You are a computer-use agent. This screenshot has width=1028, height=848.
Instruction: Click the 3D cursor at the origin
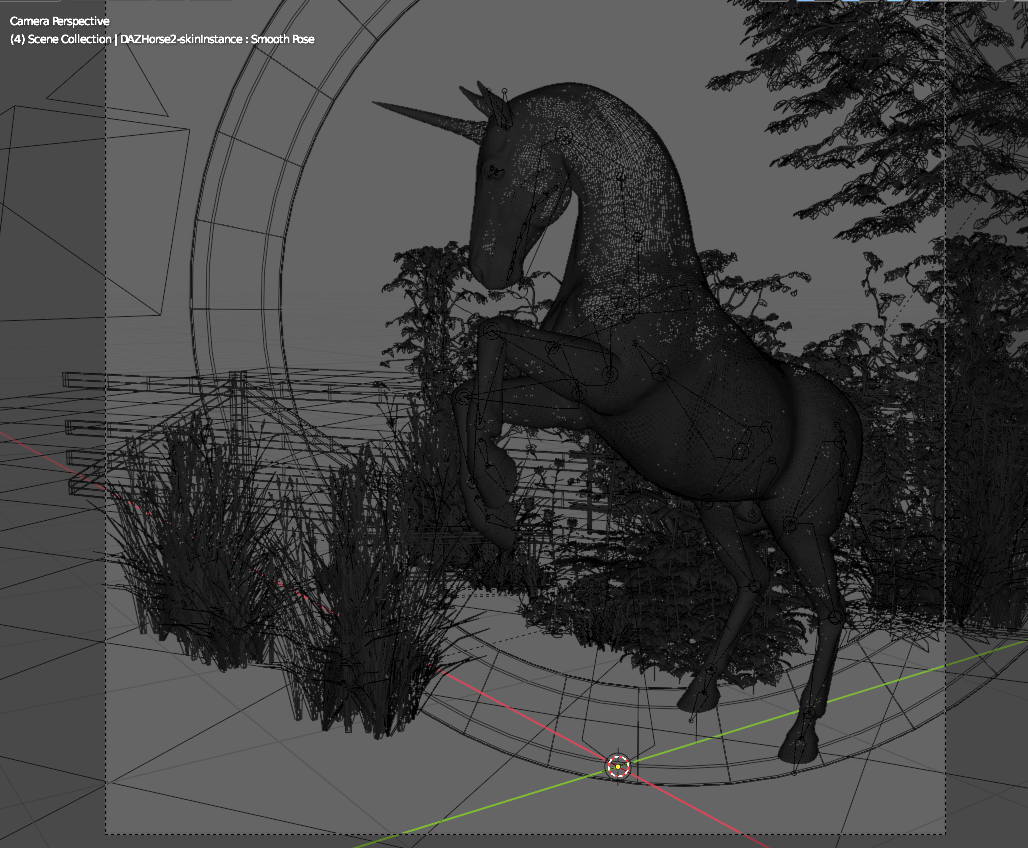[618, 766]
